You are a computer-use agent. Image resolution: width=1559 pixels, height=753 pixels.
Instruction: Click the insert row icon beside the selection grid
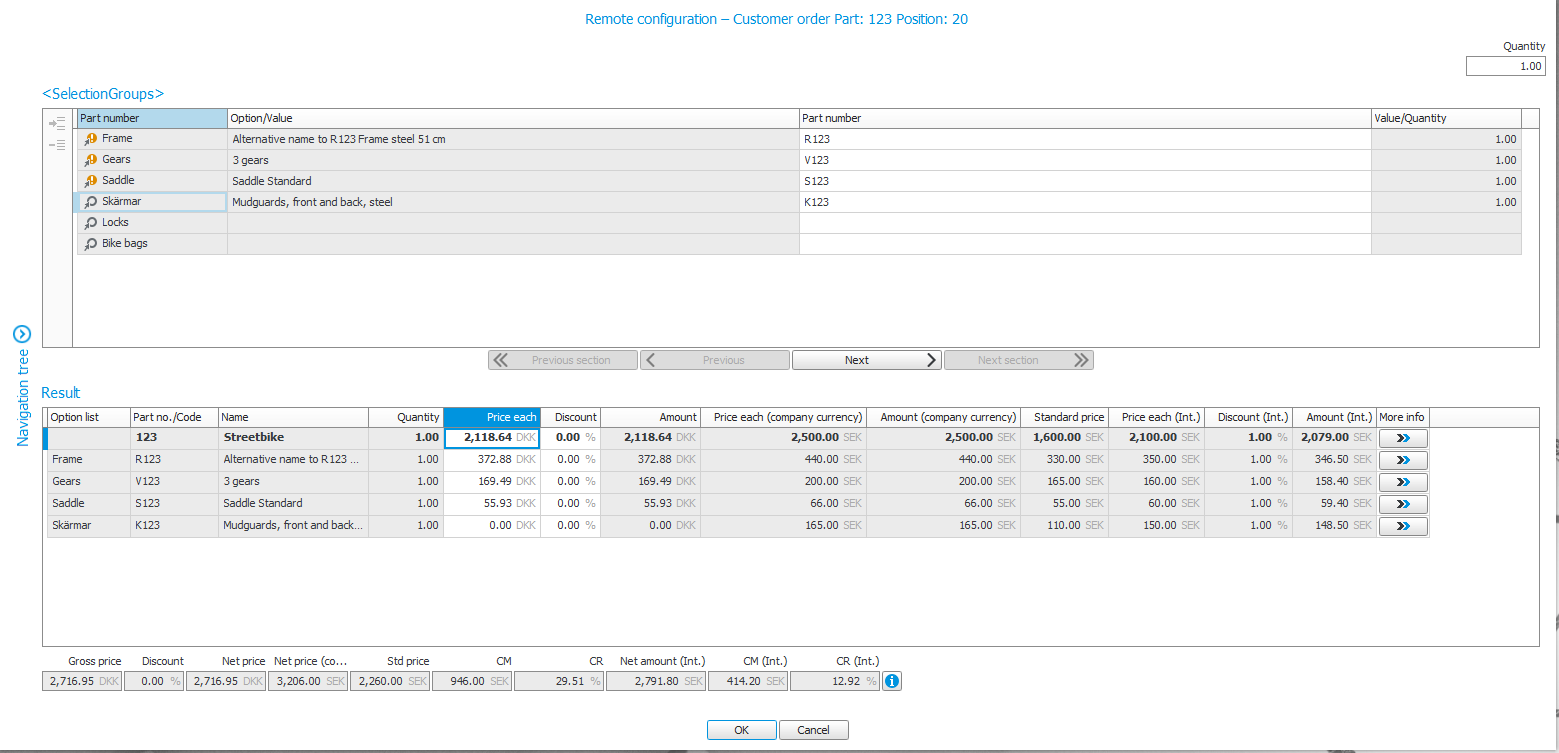point(57,123)
